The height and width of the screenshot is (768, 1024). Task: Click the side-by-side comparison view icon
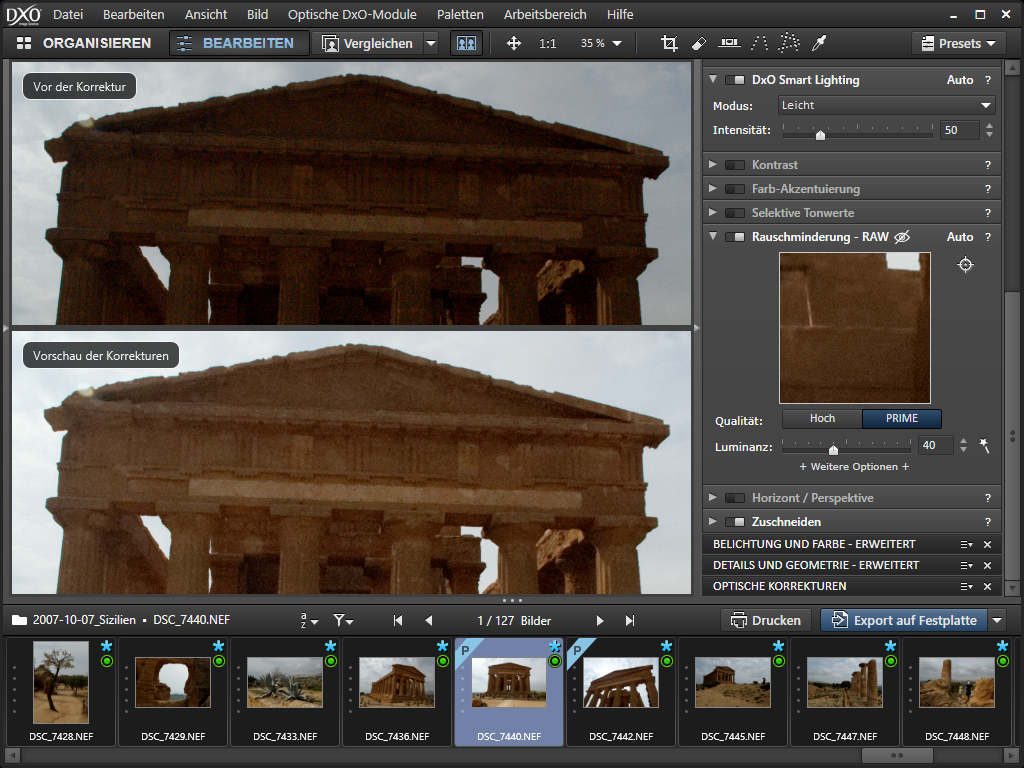click(x=466, y=44)
